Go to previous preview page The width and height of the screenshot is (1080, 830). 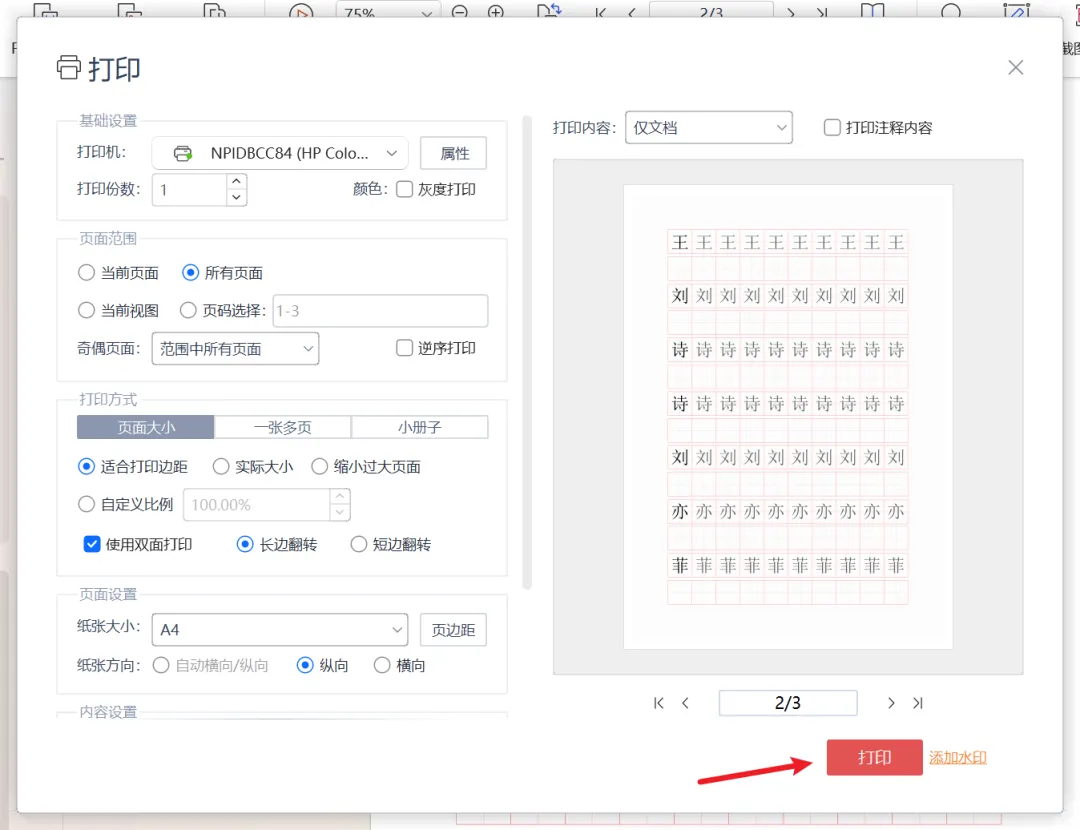click(x=685, y=703)
